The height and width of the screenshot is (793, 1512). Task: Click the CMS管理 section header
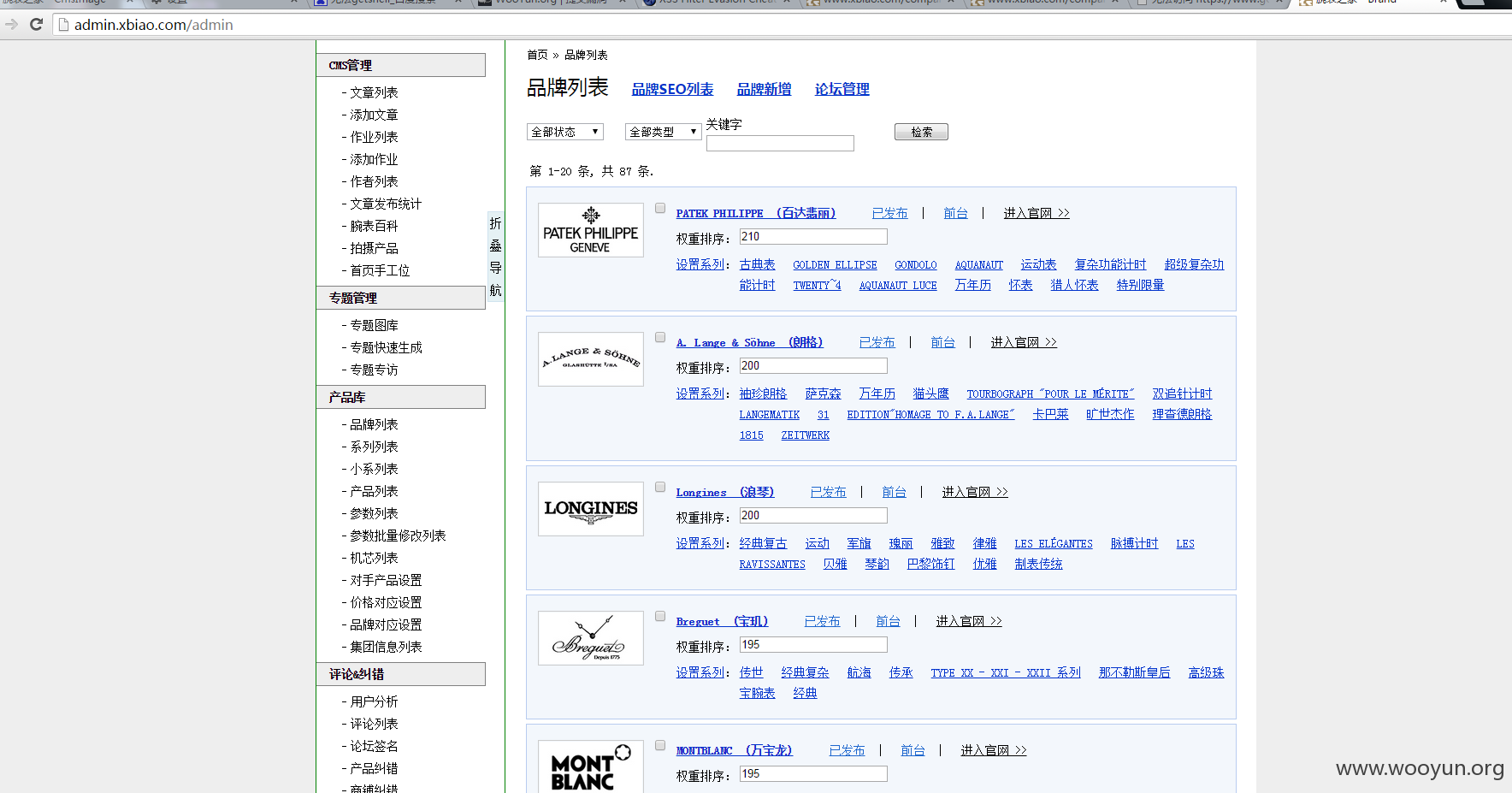(x=400, y=65)
